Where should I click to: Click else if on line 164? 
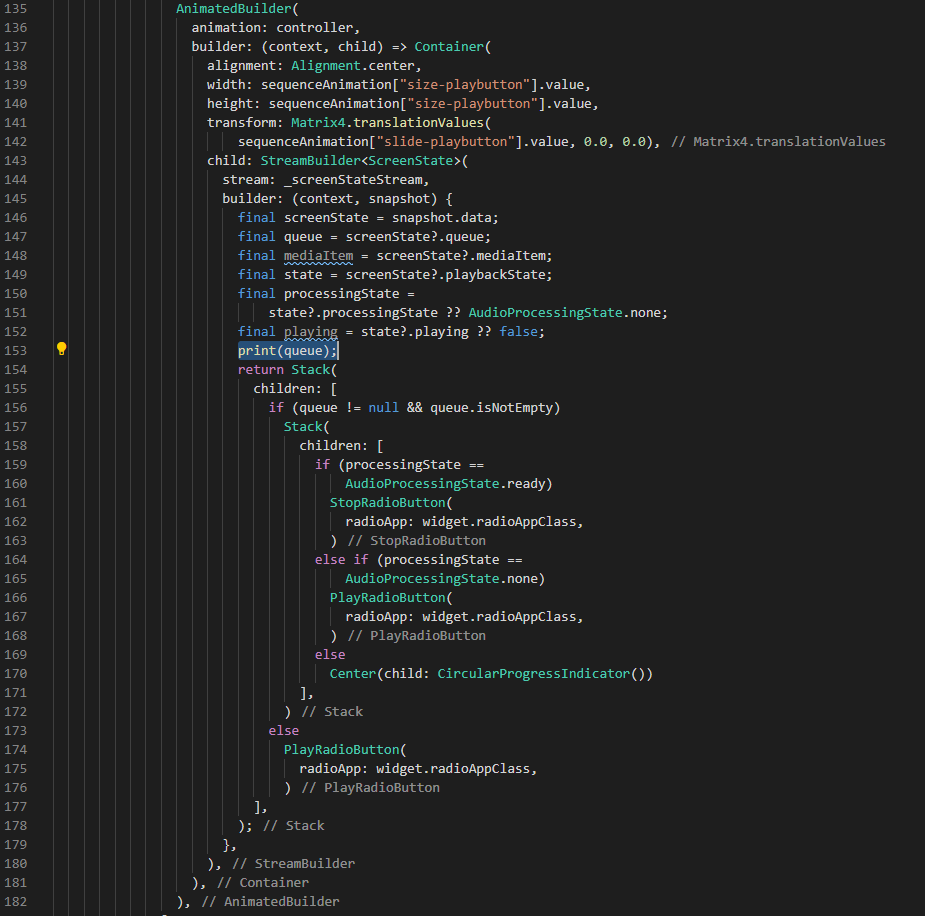(x=342, y=559)
